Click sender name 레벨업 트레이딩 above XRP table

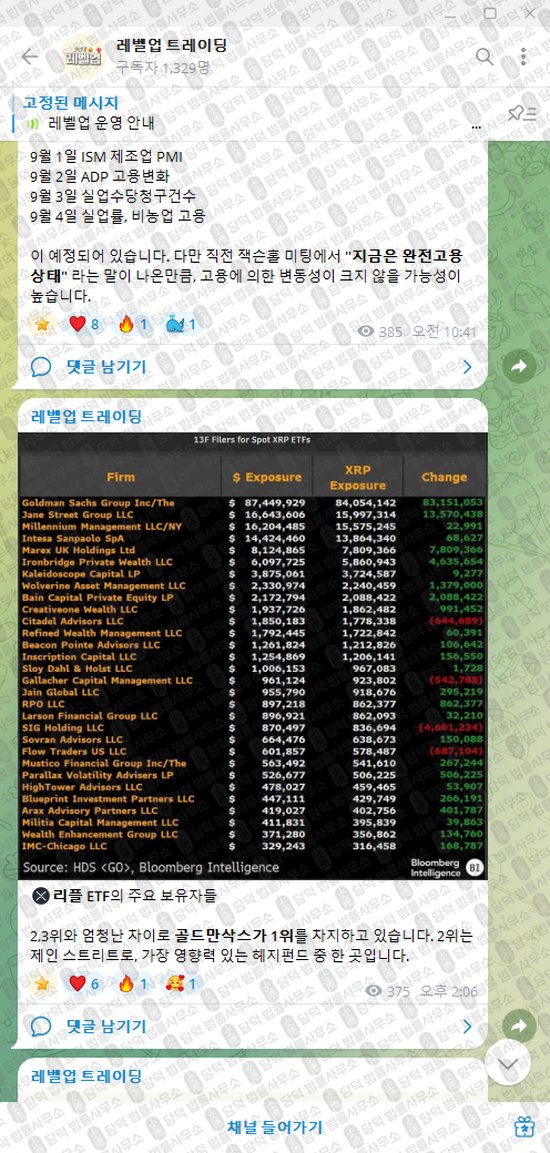tap(87, 417)
